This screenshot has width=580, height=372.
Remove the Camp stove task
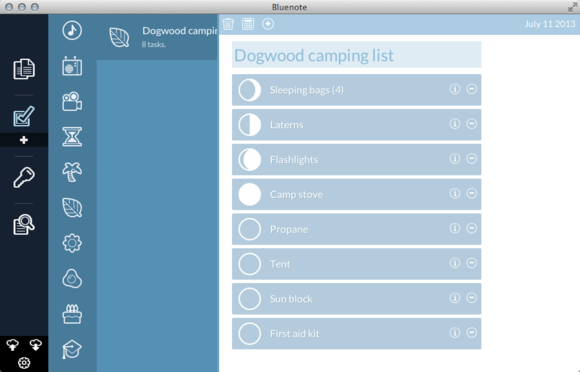[x=472, y=193]
